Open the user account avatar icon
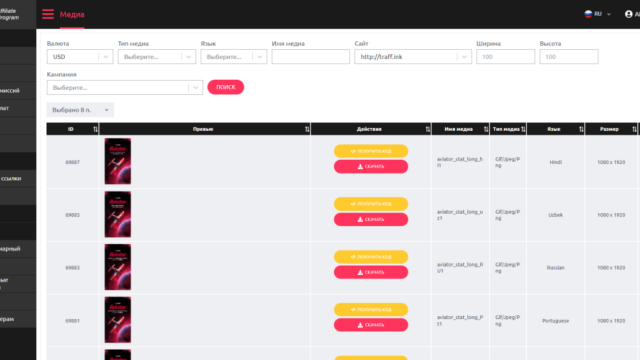The width and height of the screenshot is (640, 360). tap(629, 14)
